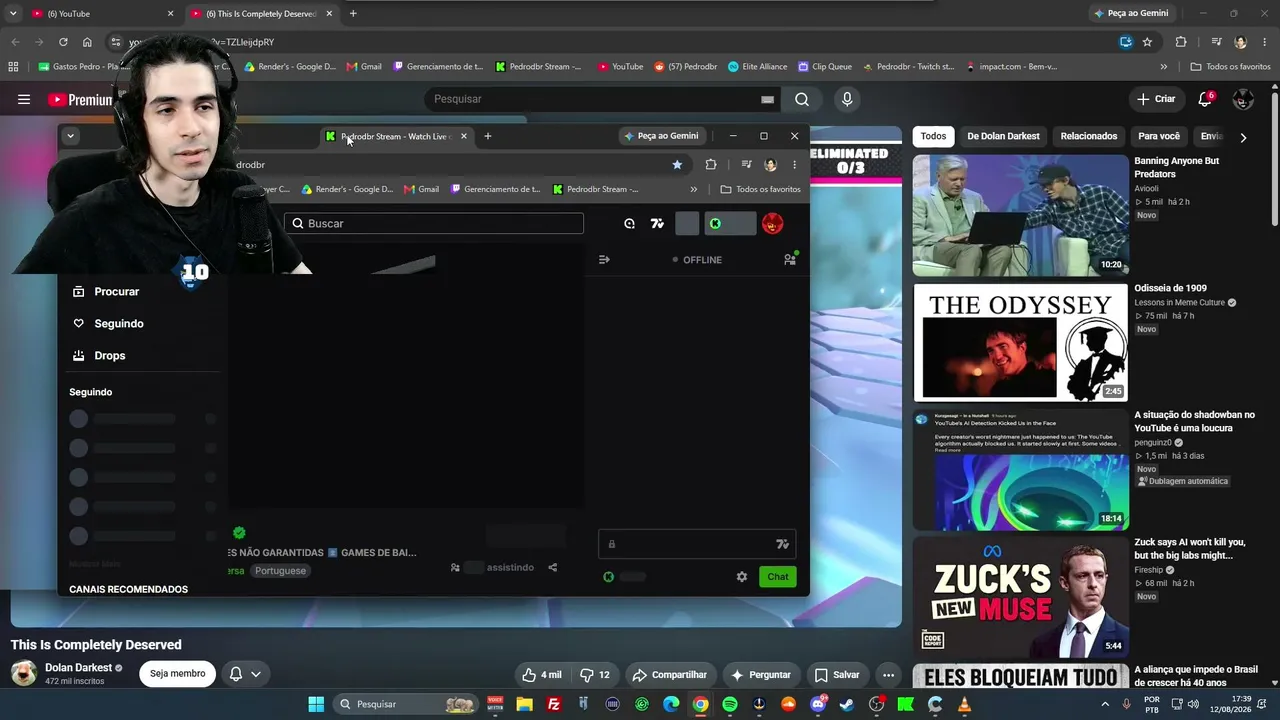Open Todos os favoritos in Kick window

[761, 189]
